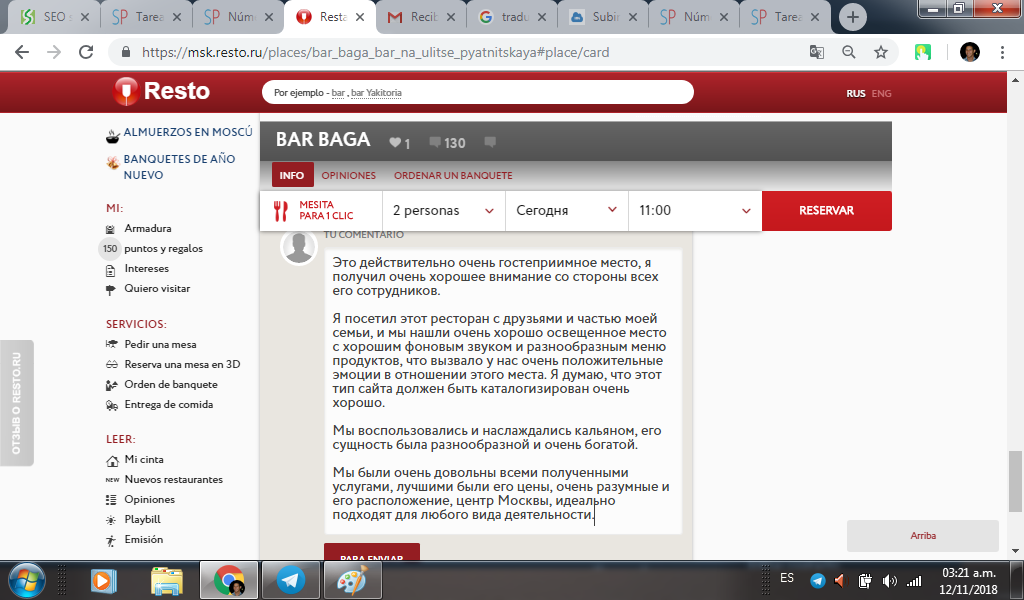Open the 2 personas dropdown
This screenshot has height=600, width=1024.
tap(444, 210)
